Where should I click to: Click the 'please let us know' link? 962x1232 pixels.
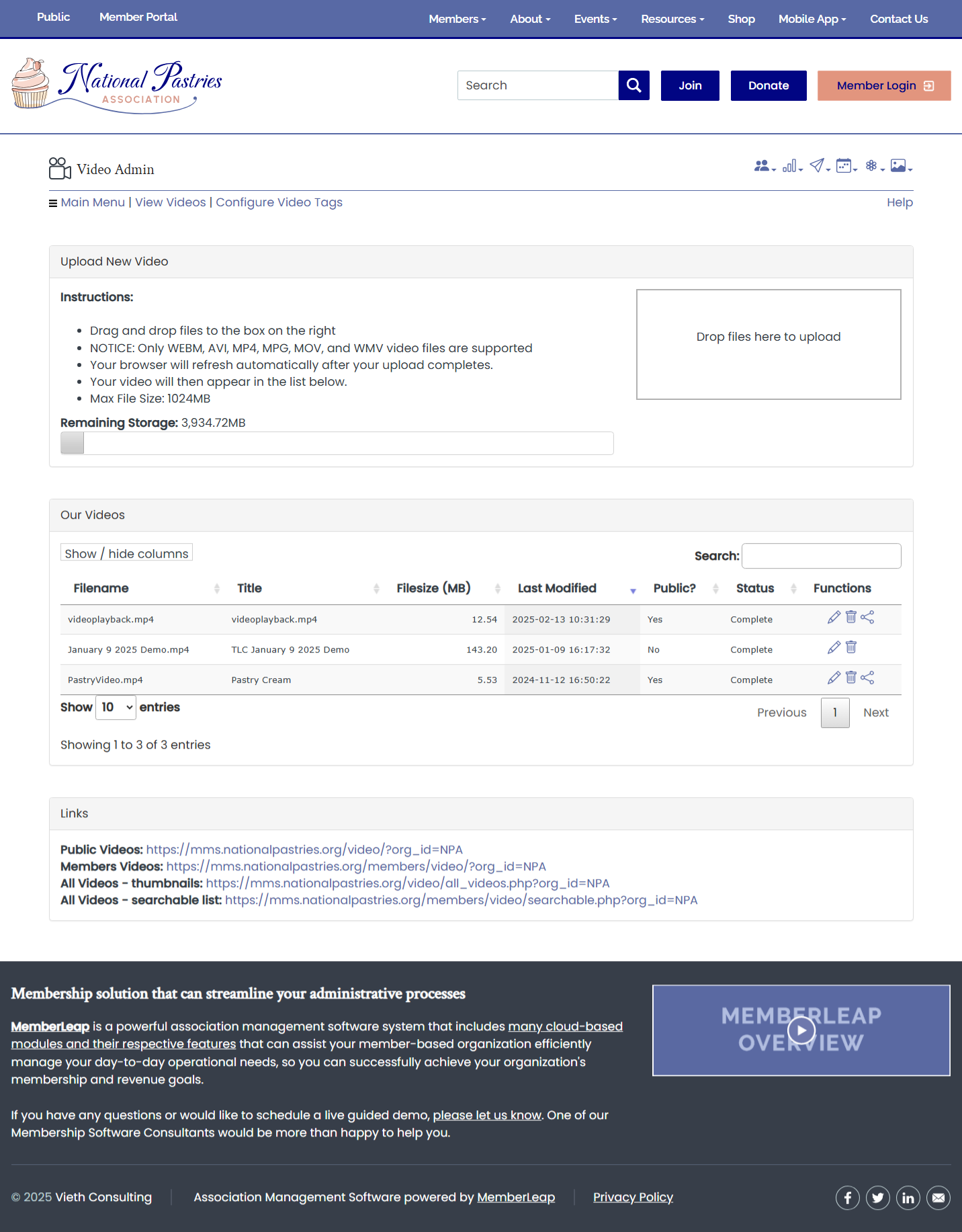[487, 1115]
